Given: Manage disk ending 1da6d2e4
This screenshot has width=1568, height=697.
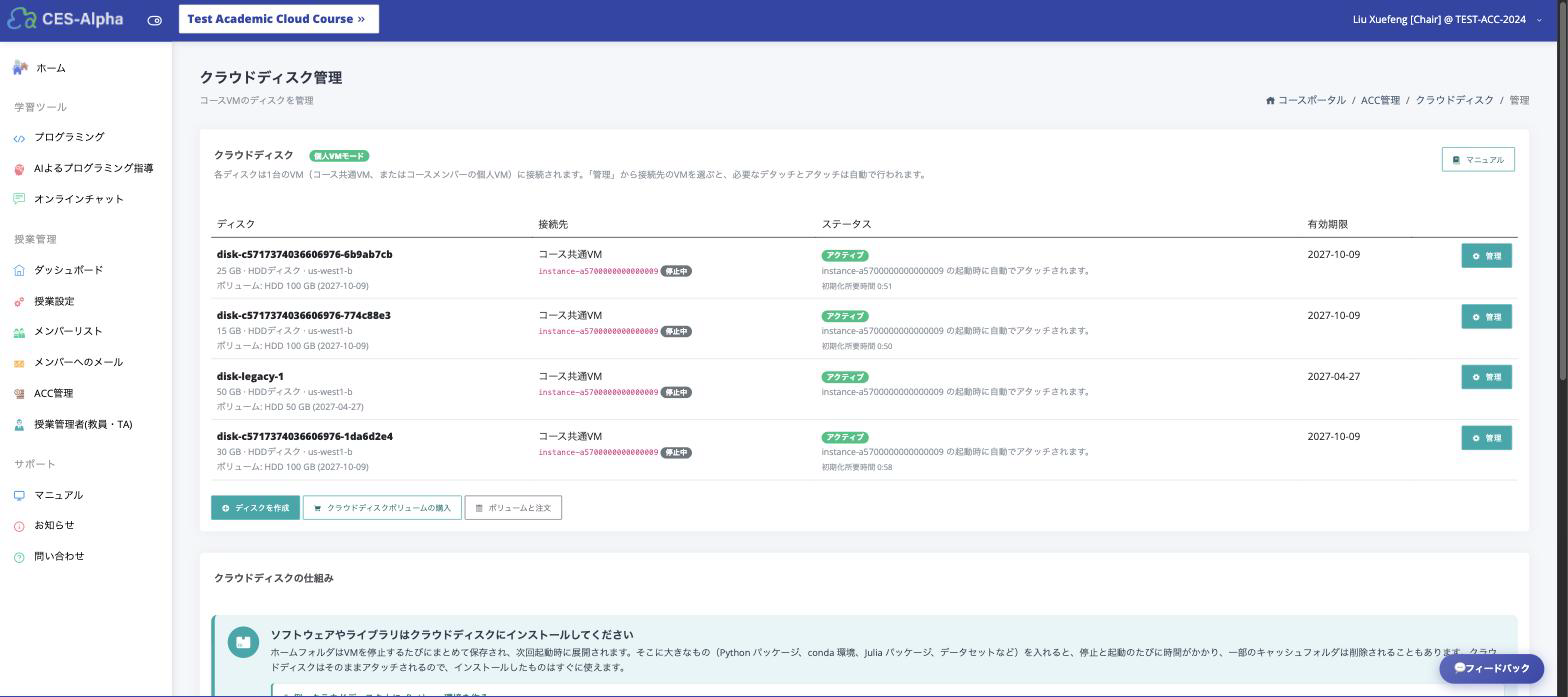Looking at the screenshot, I should click(x=1486, y=438).
